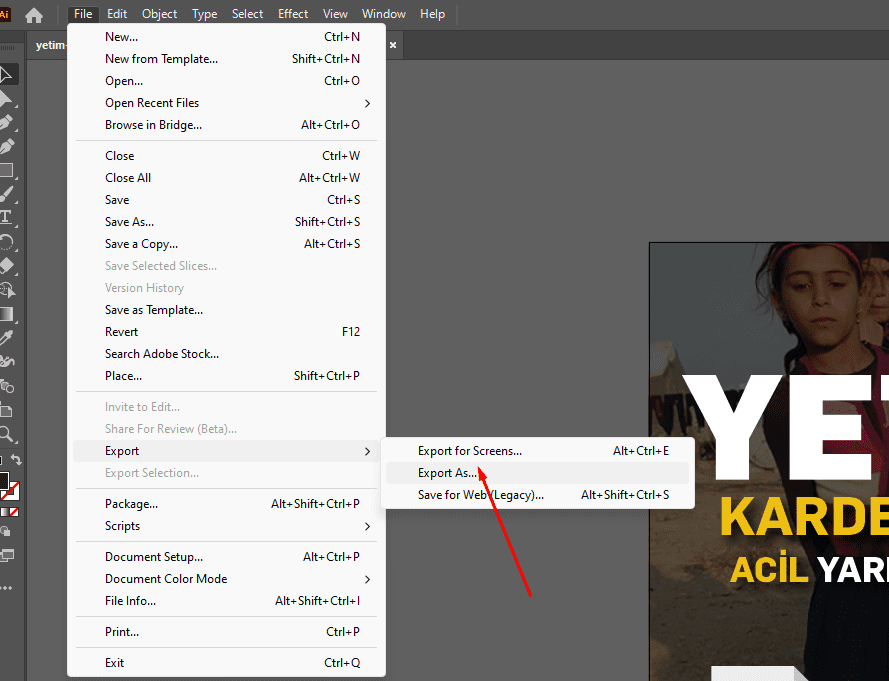Screen dimensions: 889x681
Task: Choose Export for Screens...
Action: (537, 451)
